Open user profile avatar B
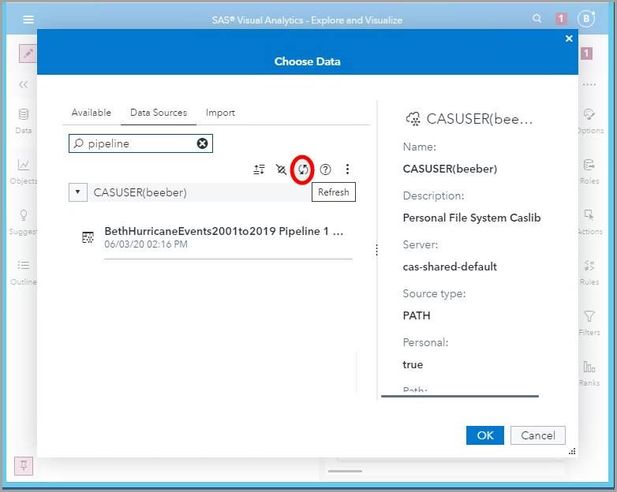617x492 pixels. (x=586, y=18)
